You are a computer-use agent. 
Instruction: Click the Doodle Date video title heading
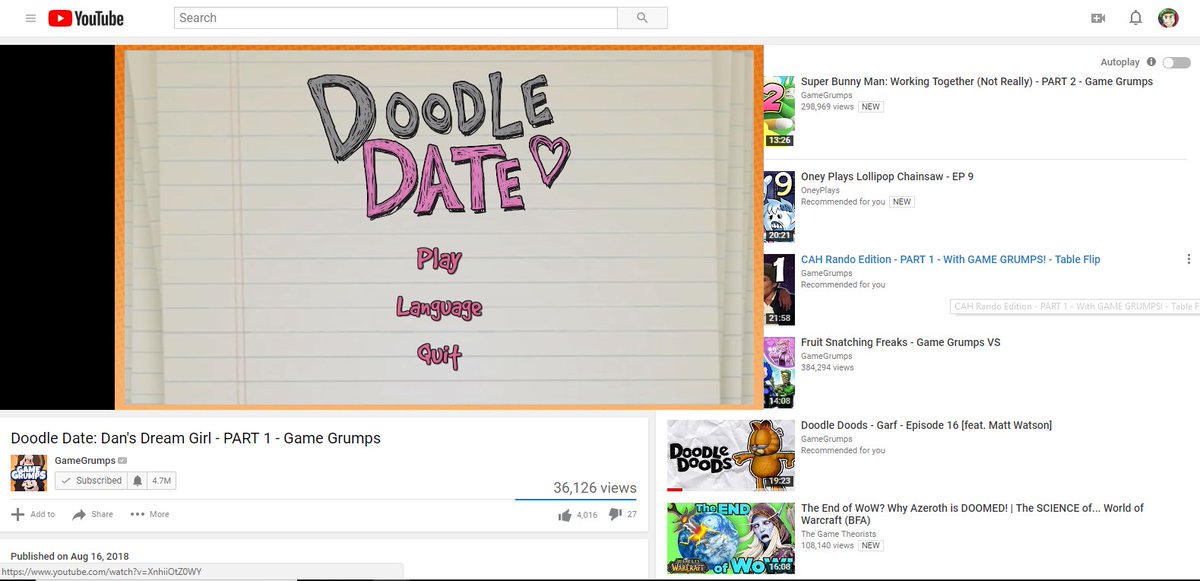point(196,438)
